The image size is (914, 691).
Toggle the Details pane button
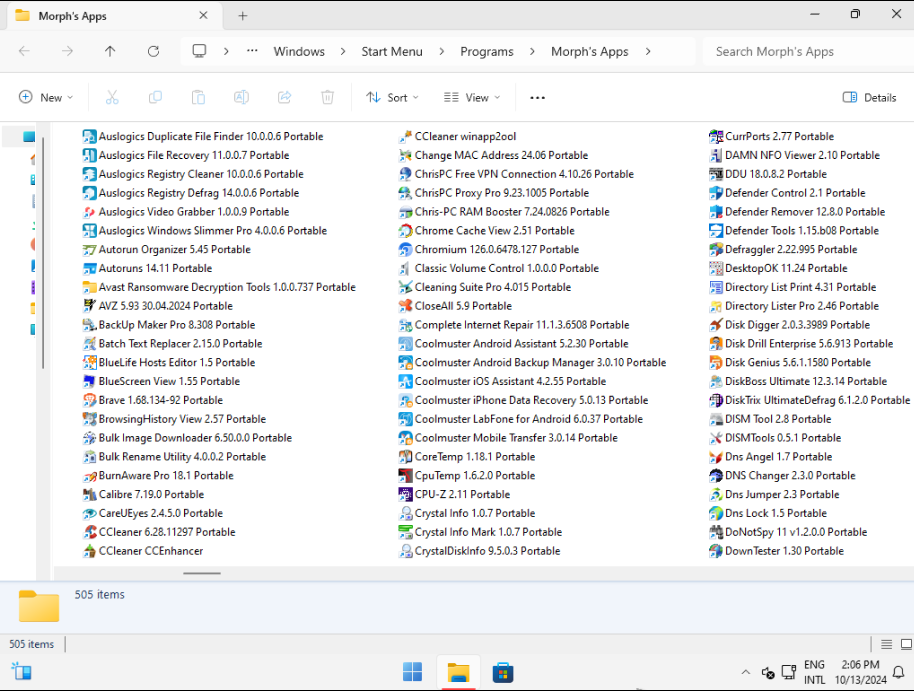tap(869, 97)
